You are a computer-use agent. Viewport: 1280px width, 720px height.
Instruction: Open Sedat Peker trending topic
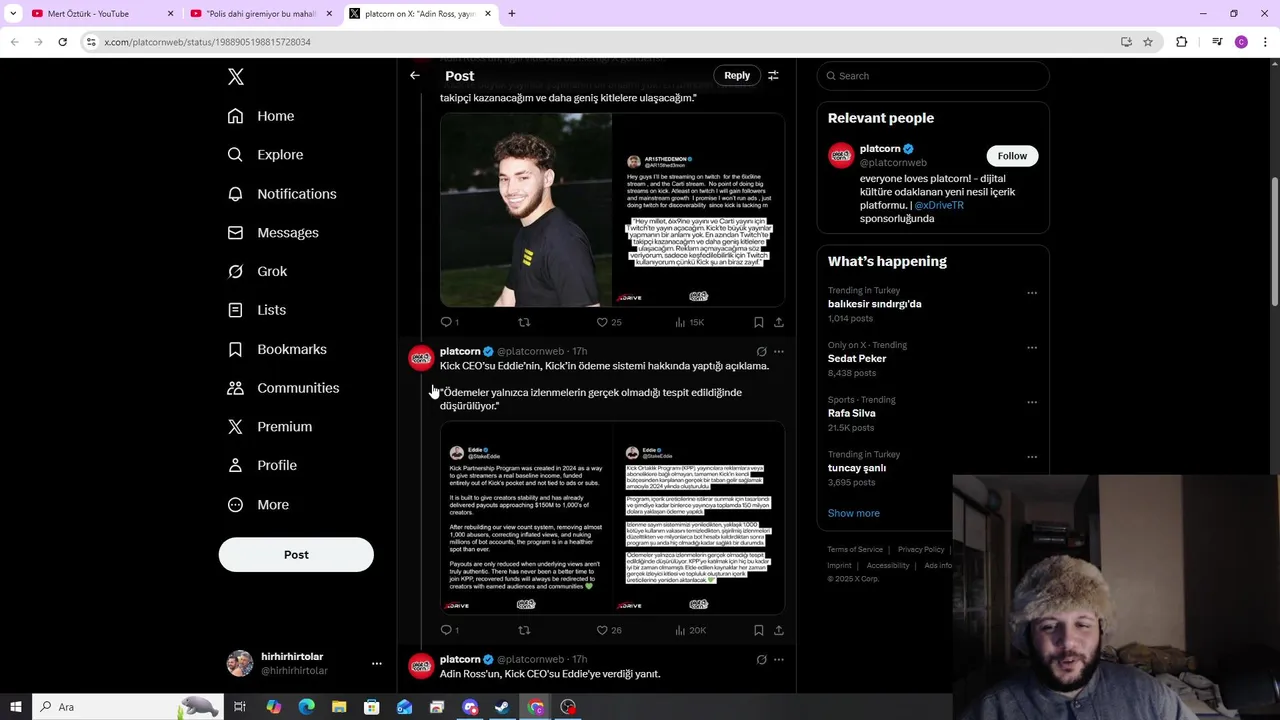click(857, 358)
